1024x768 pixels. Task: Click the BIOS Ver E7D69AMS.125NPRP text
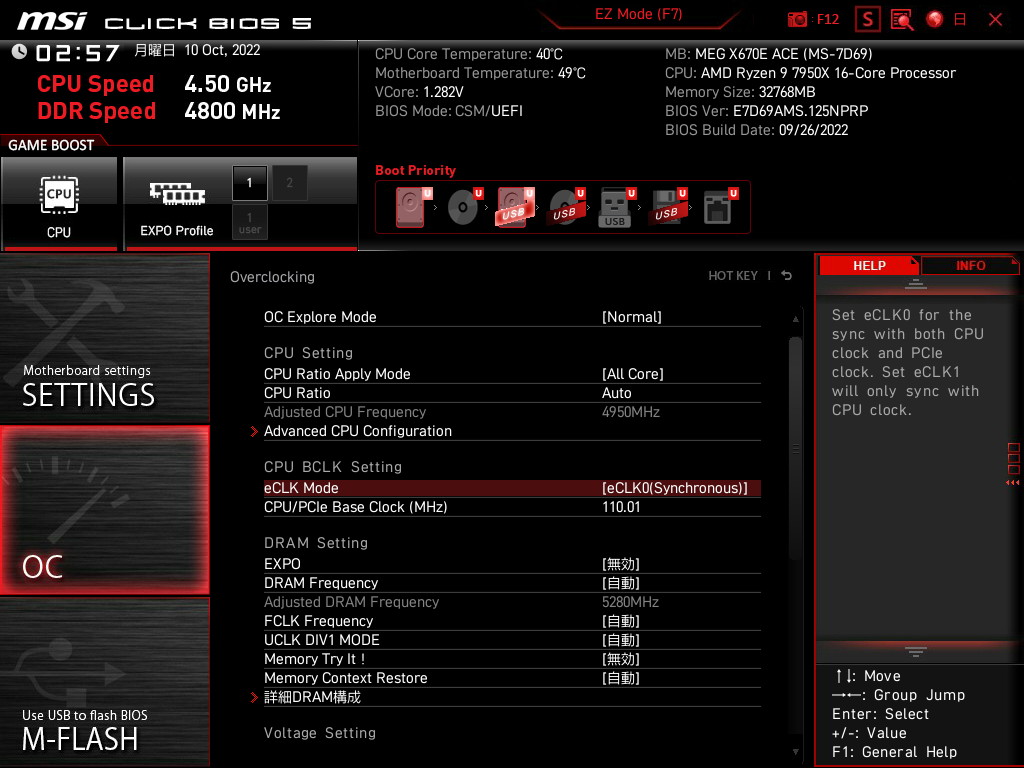click(766, 111)
